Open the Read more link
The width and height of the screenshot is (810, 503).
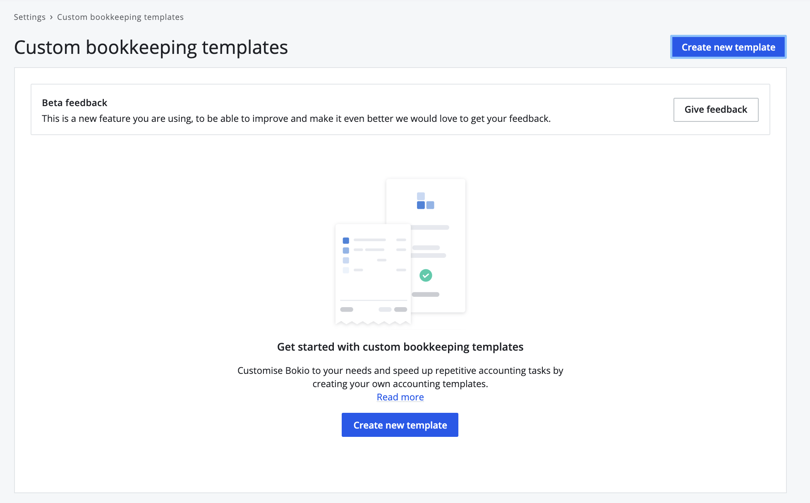(400, 397)
